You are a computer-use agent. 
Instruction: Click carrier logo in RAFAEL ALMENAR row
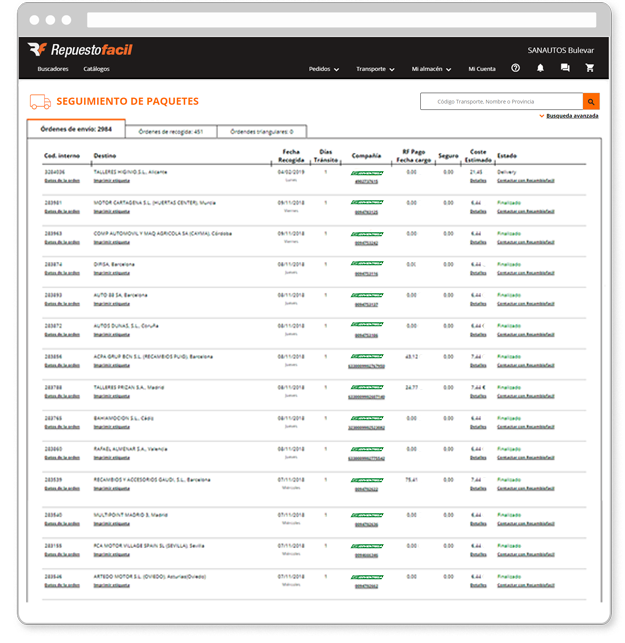point(367,449)
